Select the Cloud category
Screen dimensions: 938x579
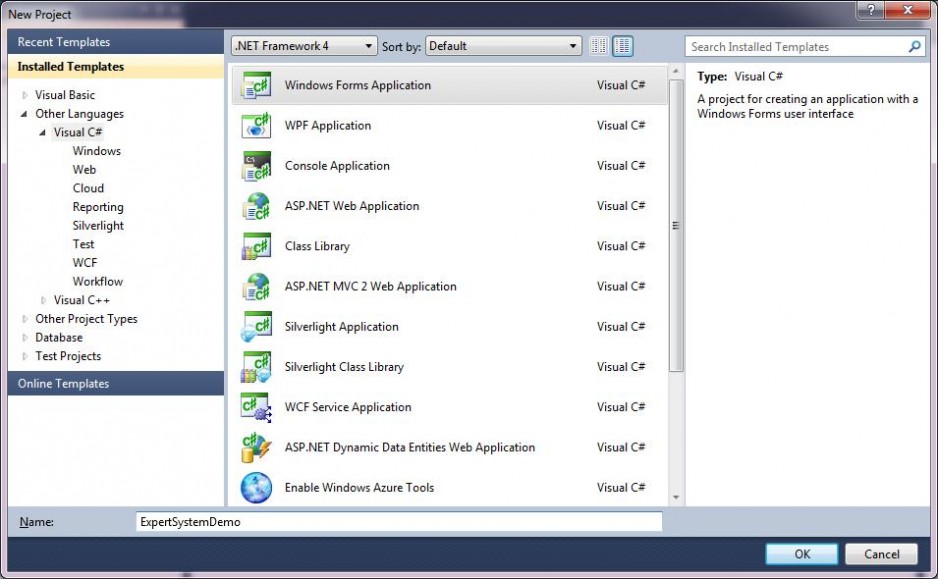(88, 188)
